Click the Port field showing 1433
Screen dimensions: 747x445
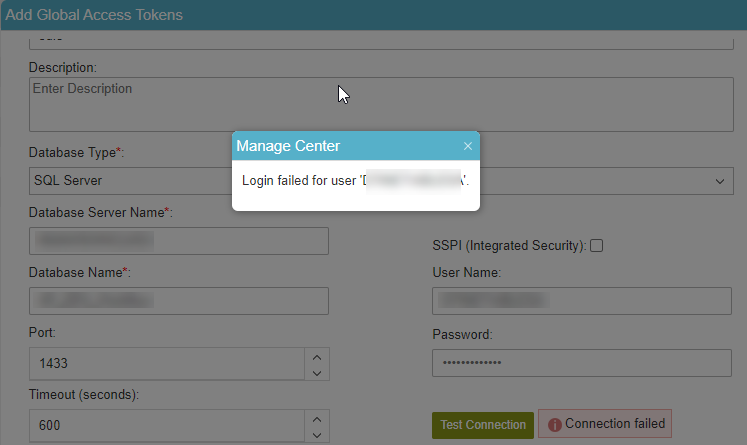click(x=165, y=362)
